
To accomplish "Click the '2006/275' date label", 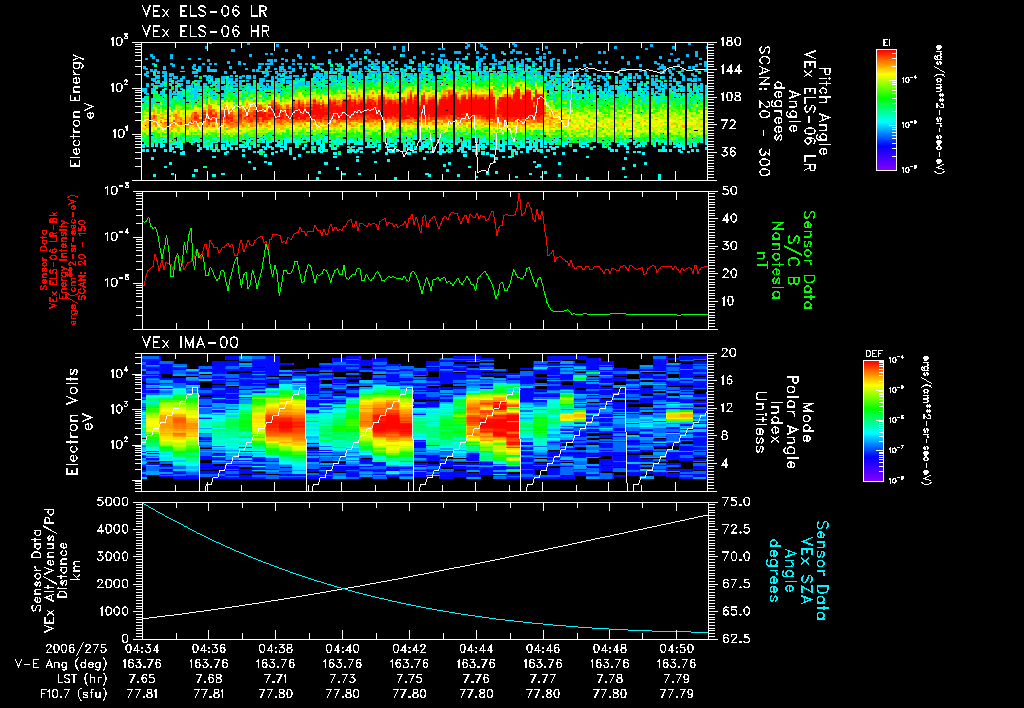I will tap(76, 649).
